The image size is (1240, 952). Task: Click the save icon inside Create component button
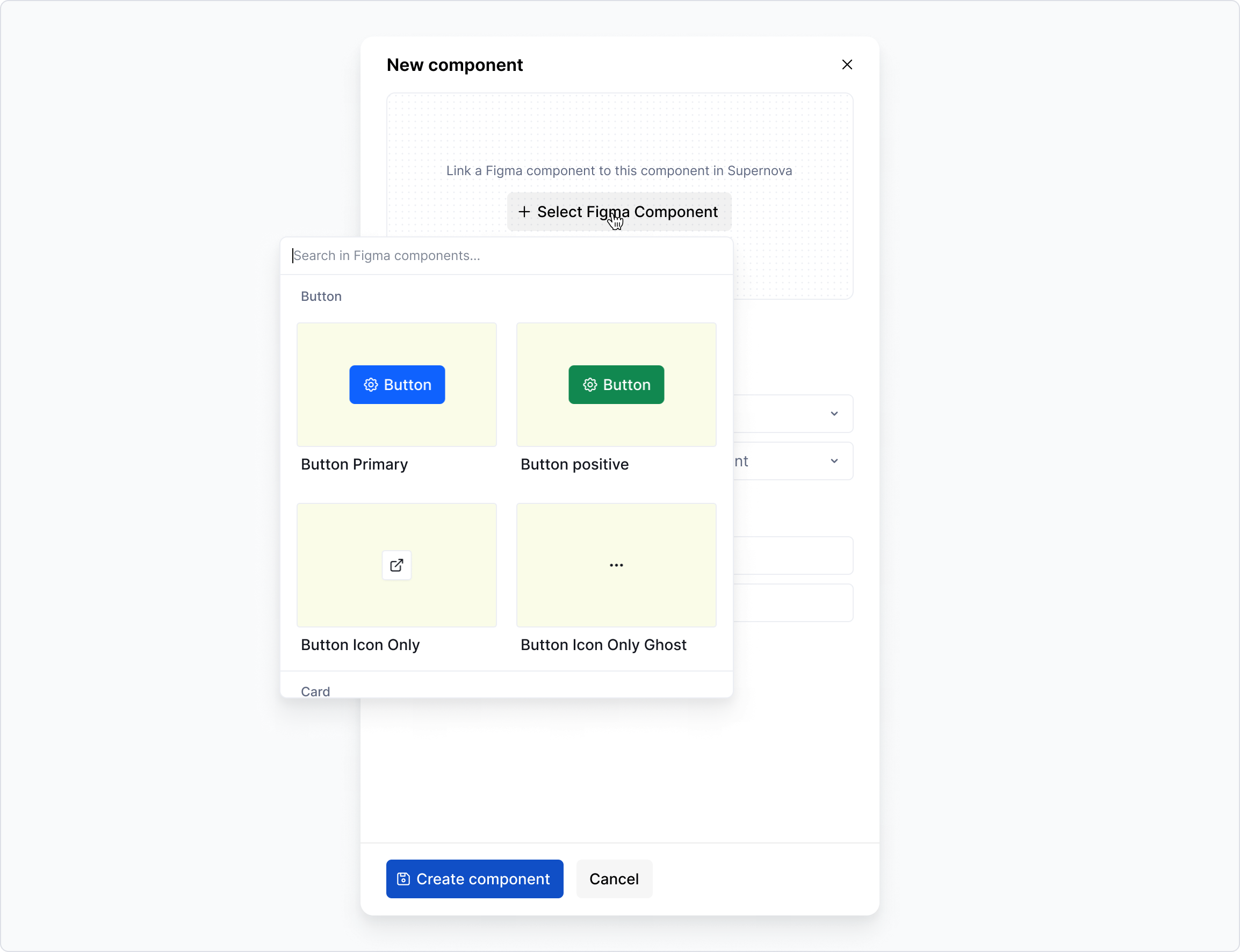[x=403, y=879]
